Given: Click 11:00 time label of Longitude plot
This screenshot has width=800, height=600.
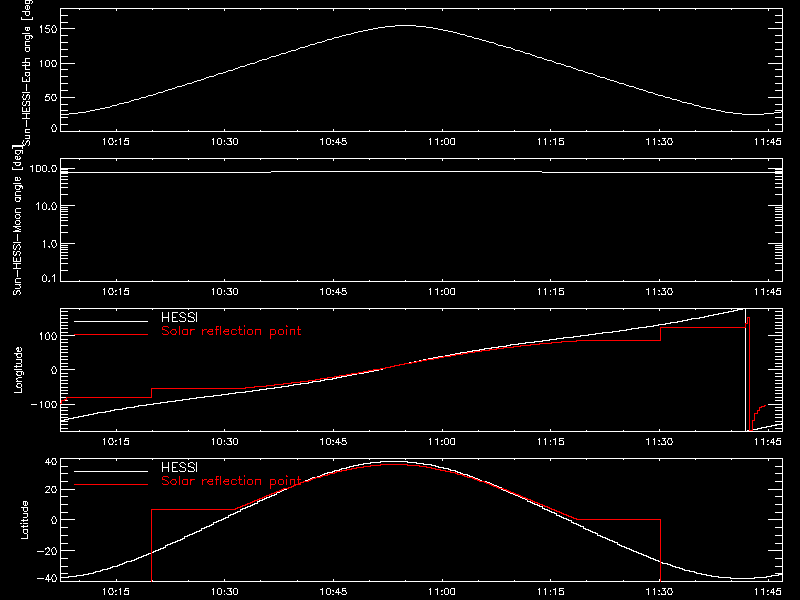Looking at the screenshot, I should [x=442, y=441].
